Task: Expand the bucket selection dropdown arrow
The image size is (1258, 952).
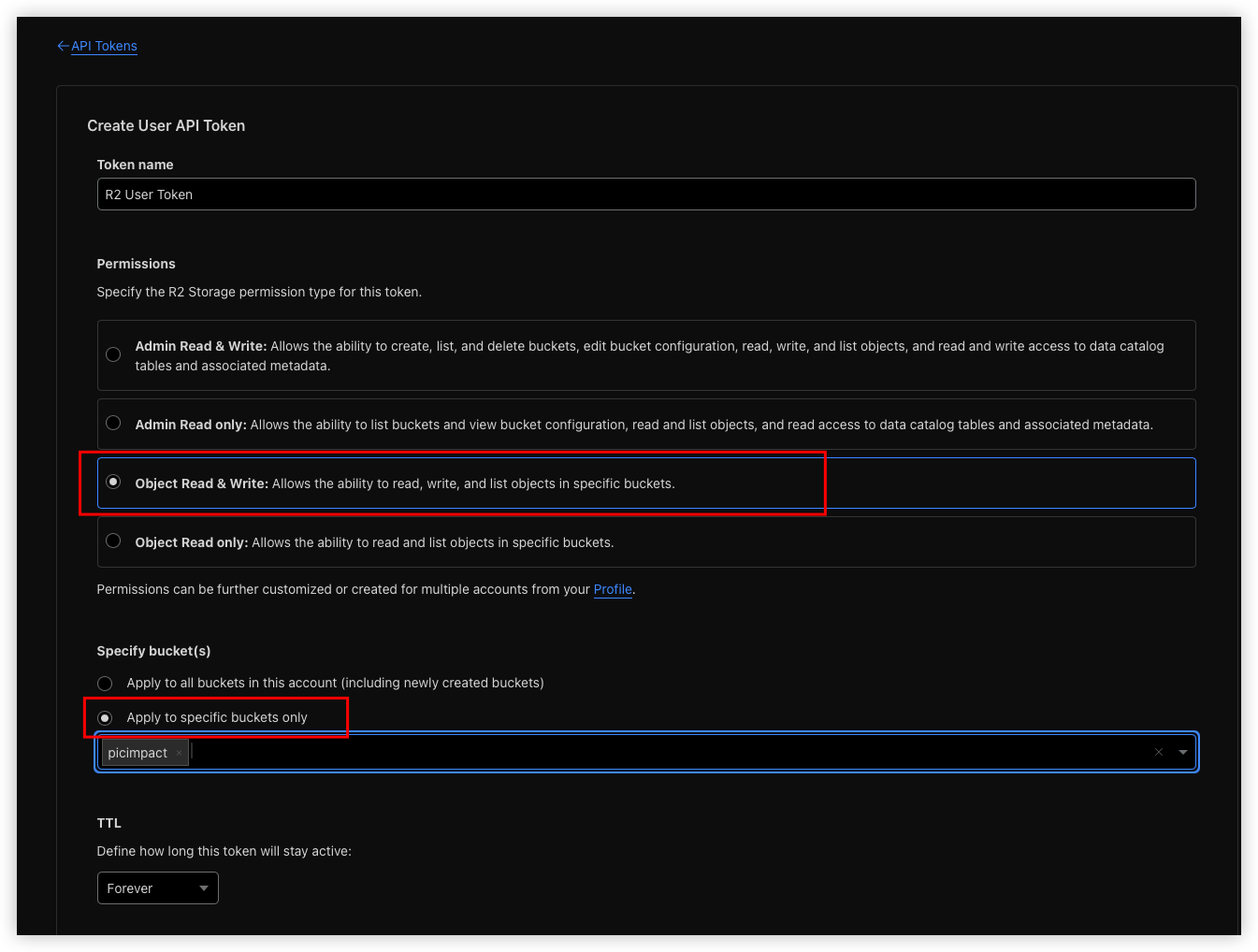Action: pos(1183,752)
